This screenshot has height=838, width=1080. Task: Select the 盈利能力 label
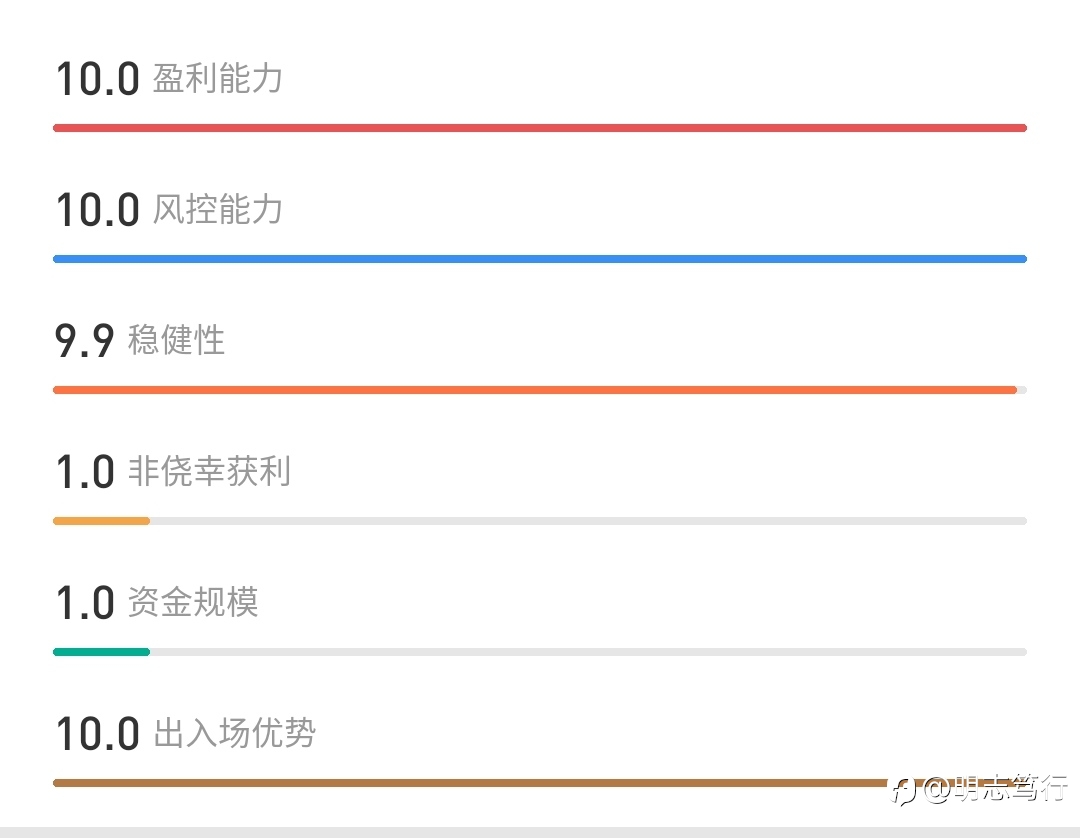coord(218,78)
